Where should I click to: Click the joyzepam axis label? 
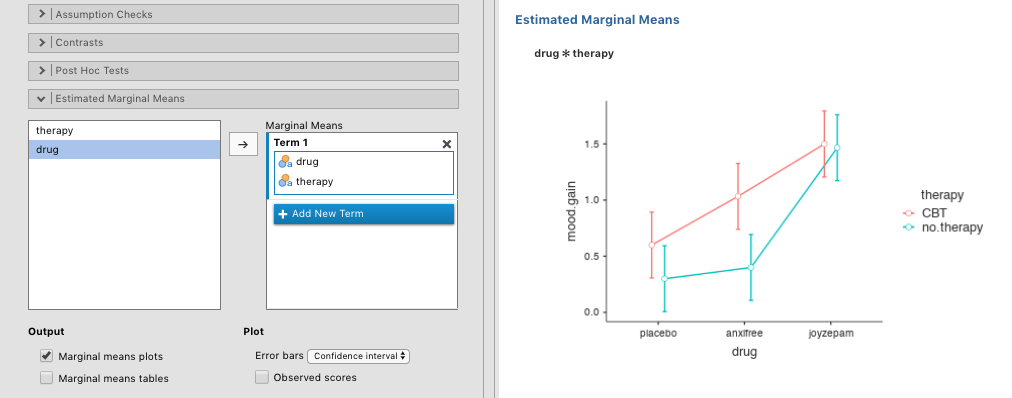[830, 333]
